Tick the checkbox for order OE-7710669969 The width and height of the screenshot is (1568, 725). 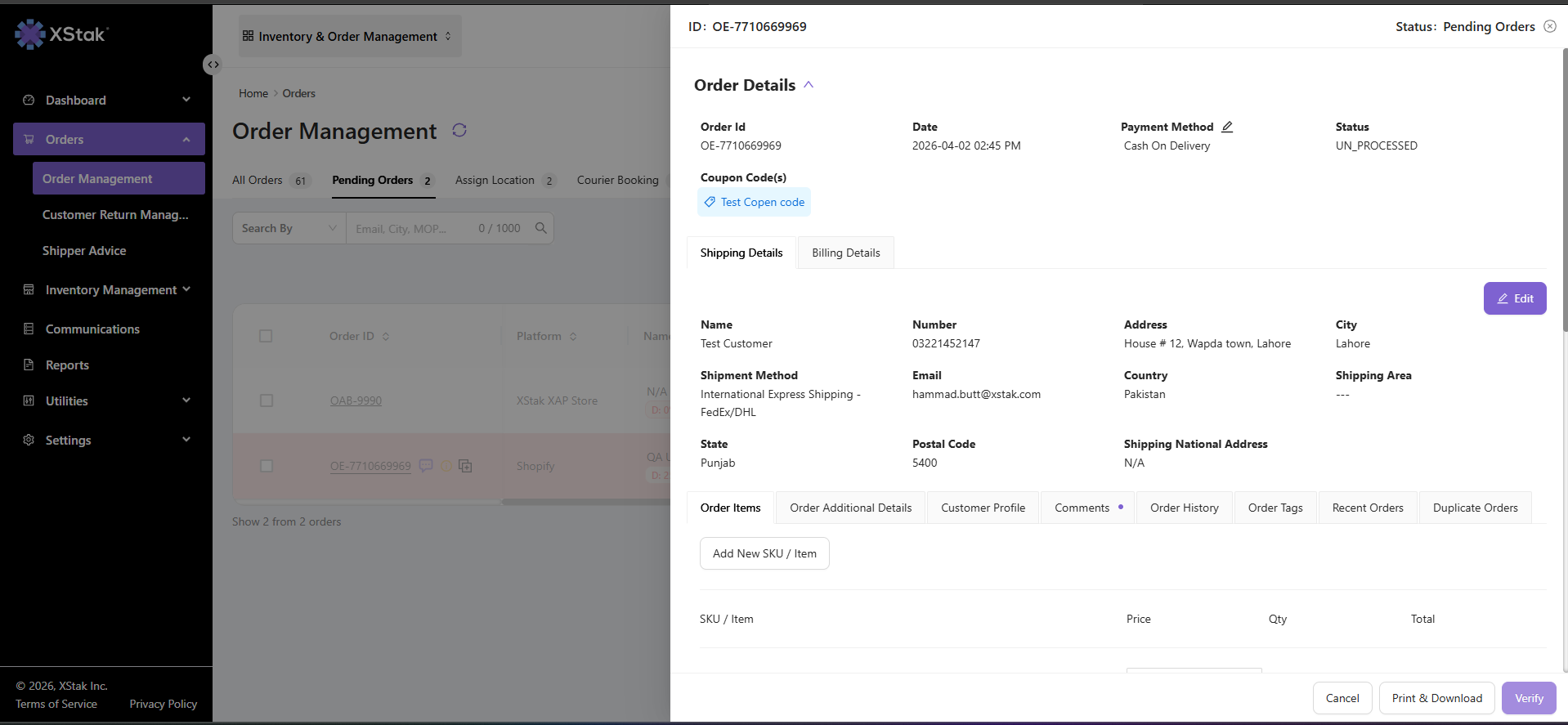[266, 466]
